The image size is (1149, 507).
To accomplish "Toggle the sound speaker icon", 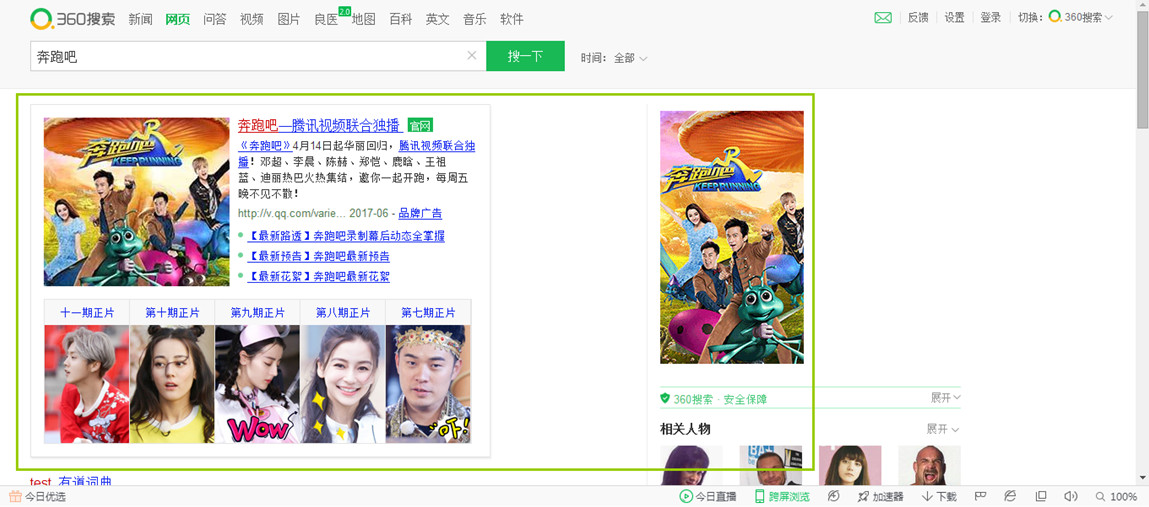I will (1071, 497).
